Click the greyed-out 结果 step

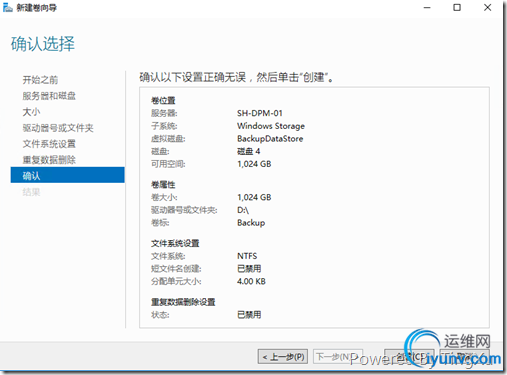(x=31, y=192)
